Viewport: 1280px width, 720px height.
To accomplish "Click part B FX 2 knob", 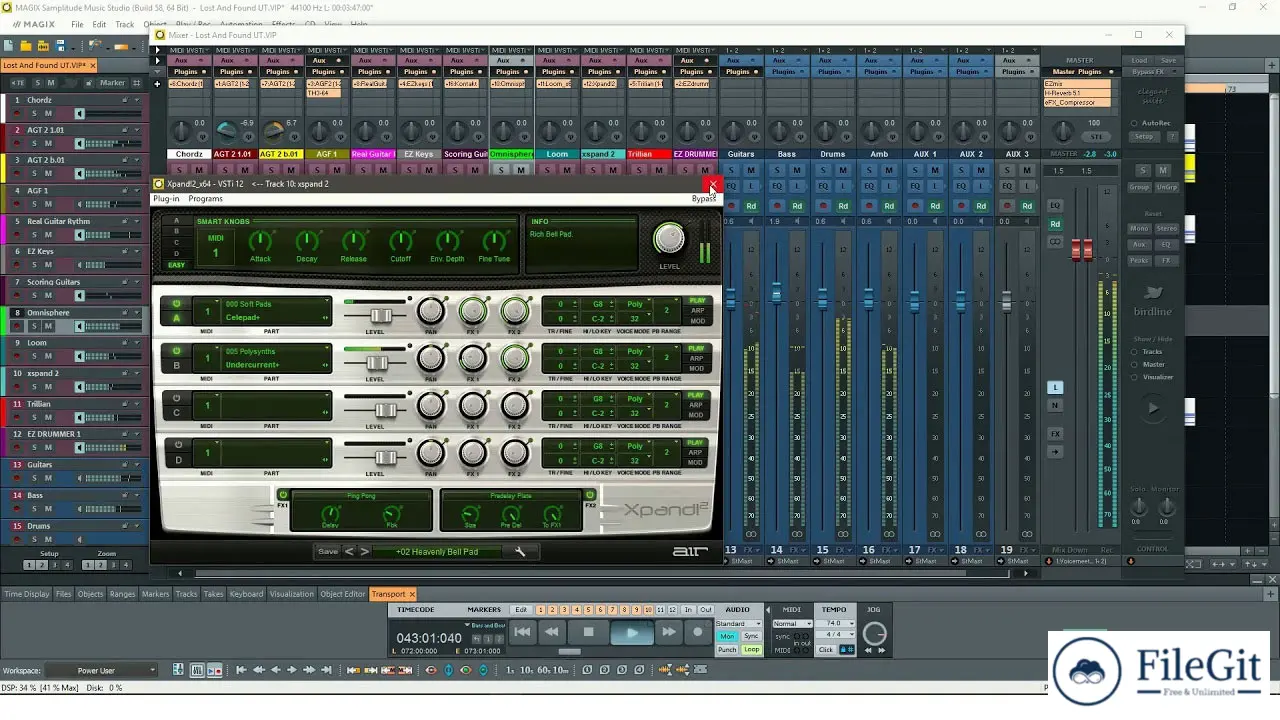I will (515, 358).
